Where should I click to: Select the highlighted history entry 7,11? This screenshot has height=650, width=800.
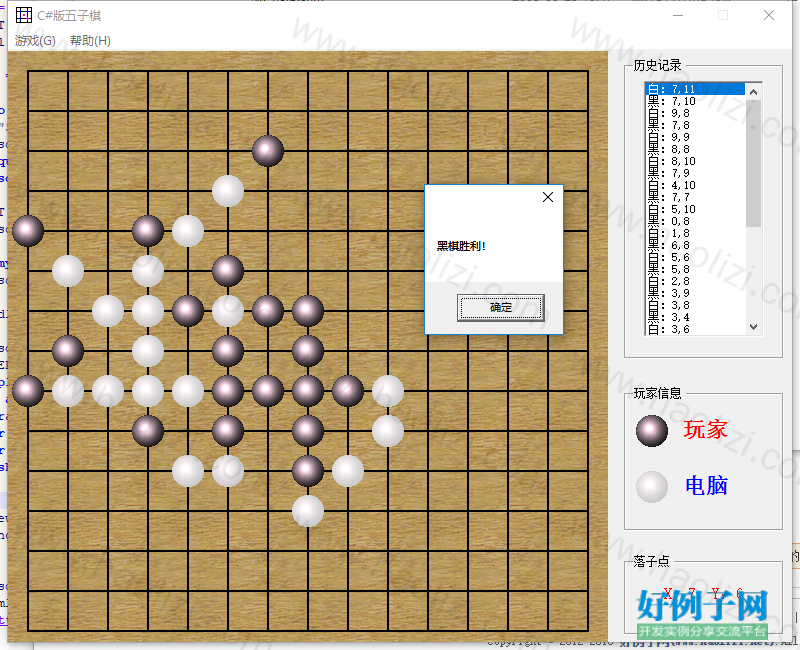point(695,89)
